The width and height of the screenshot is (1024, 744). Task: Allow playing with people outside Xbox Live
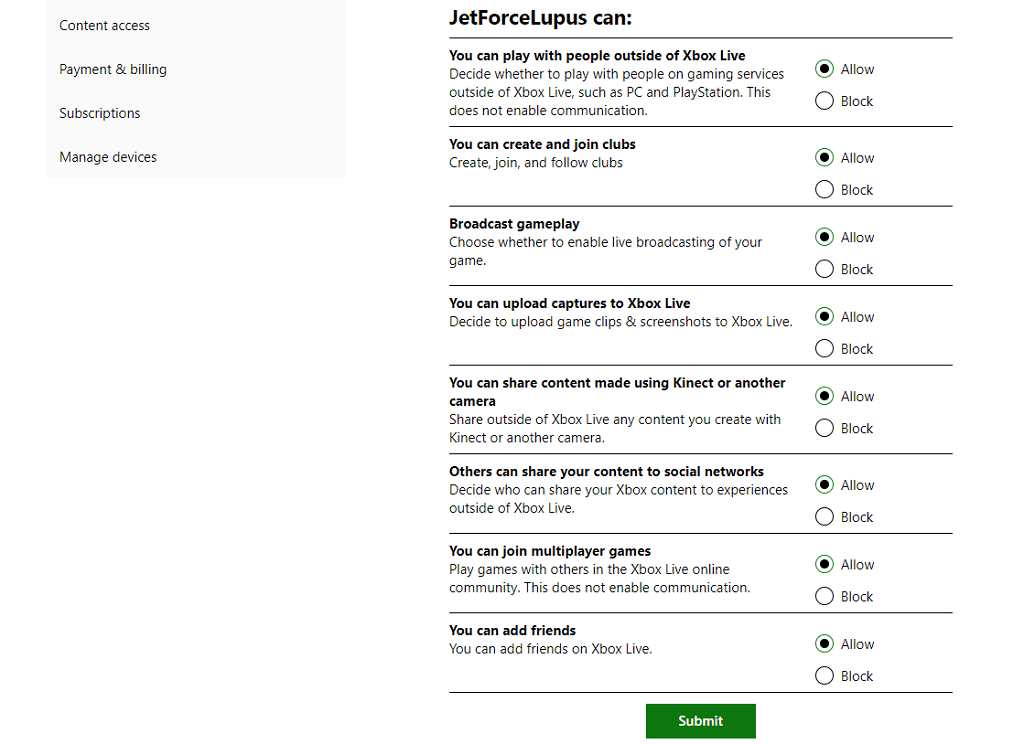825,69
